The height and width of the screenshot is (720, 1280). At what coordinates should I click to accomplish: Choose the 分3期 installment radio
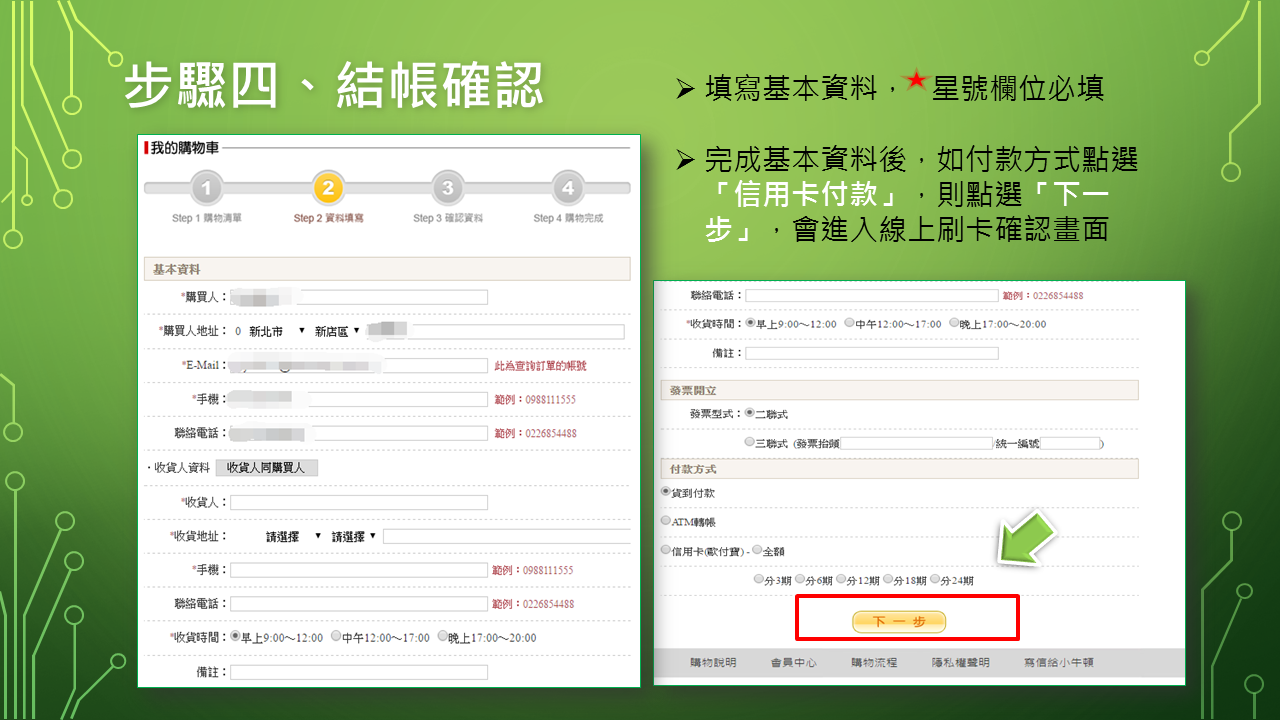click(x=758, y=579)
